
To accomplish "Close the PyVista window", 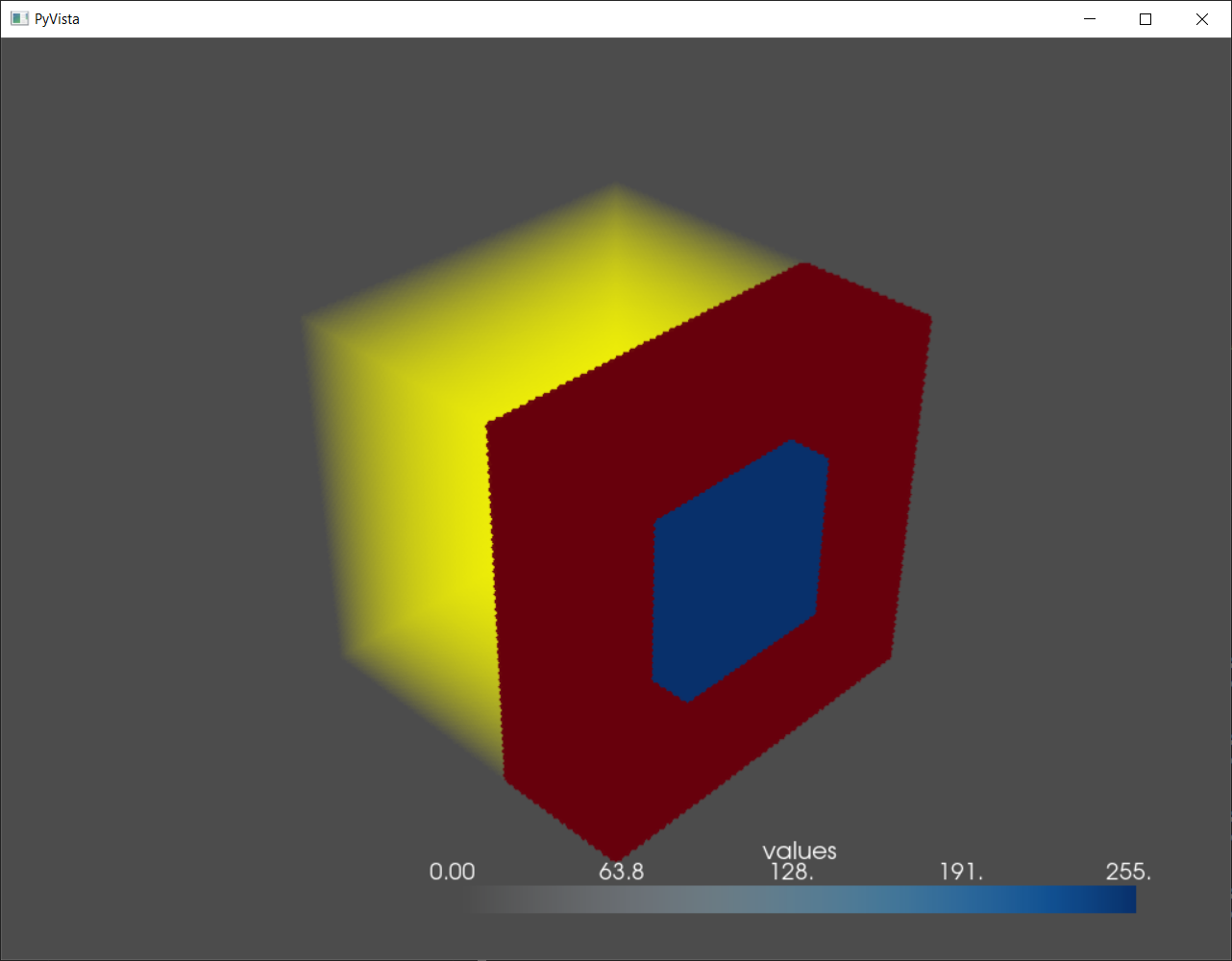I will pos(1201,18).
